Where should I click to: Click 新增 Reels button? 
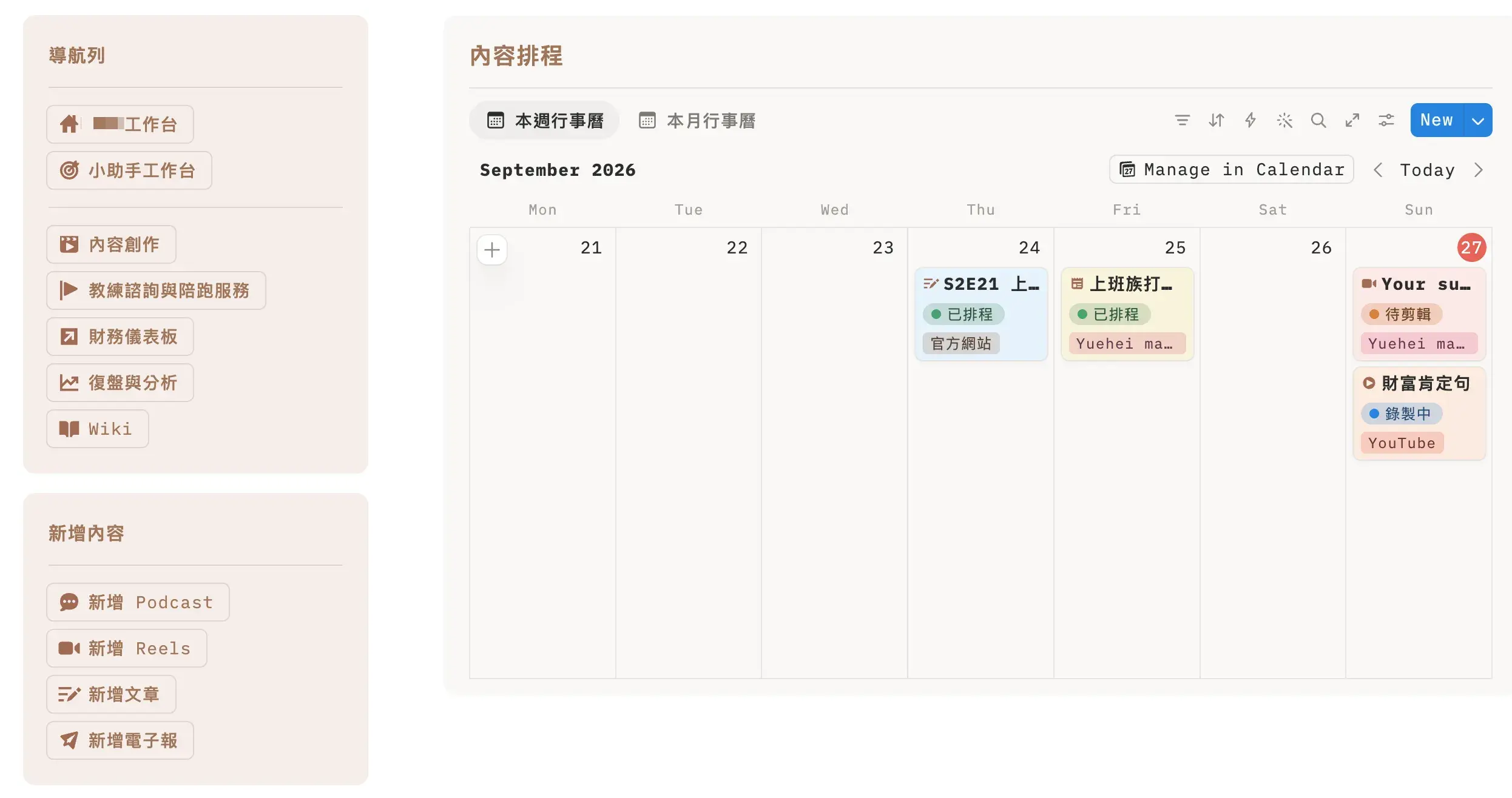[x=127, y=648]
